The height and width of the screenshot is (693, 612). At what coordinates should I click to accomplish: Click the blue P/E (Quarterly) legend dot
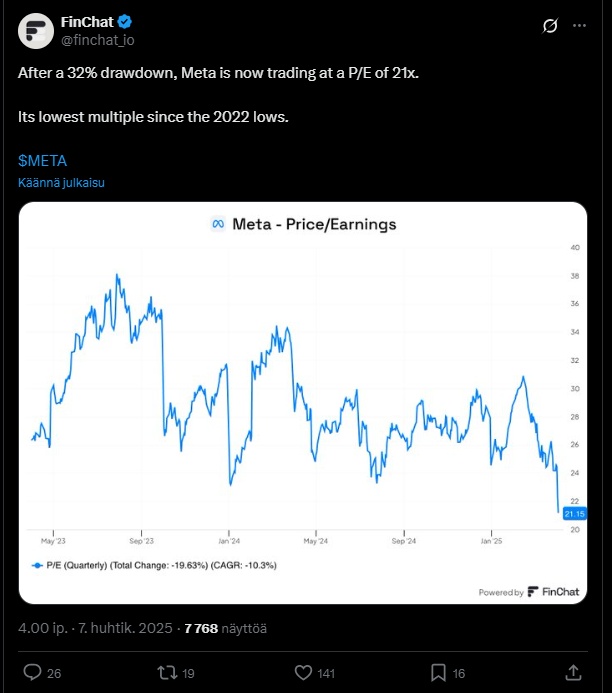[x=37, y=565]
